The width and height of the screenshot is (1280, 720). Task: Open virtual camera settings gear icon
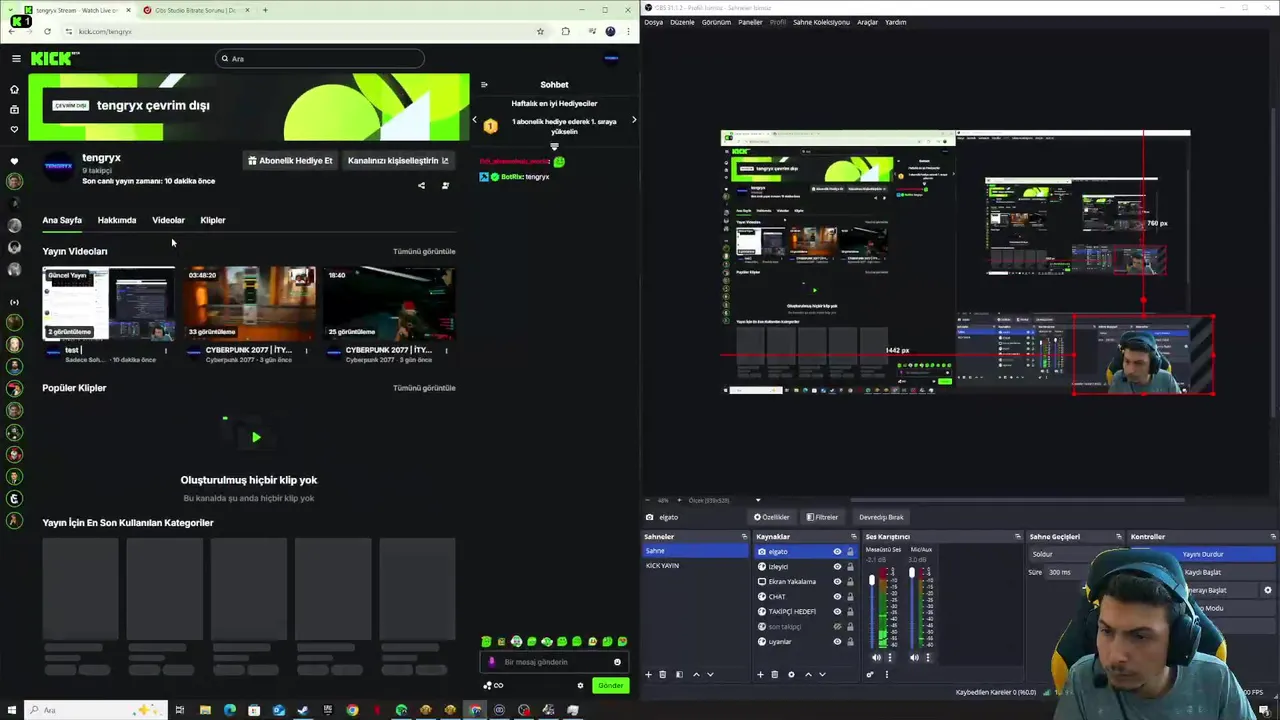[x=1267, y=590]
